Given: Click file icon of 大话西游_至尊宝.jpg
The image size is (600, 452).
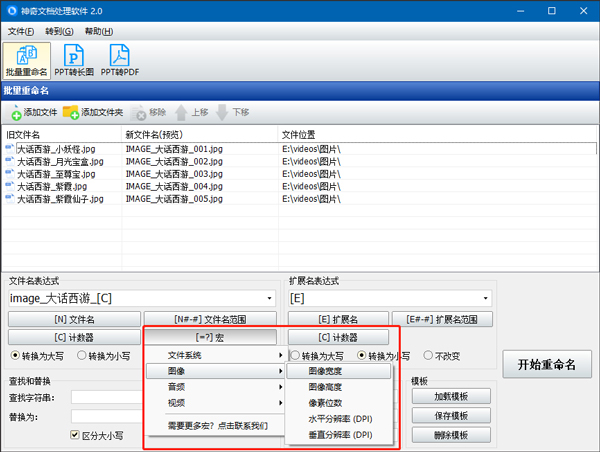Looking at the screenshot, I should coord(10,174).
